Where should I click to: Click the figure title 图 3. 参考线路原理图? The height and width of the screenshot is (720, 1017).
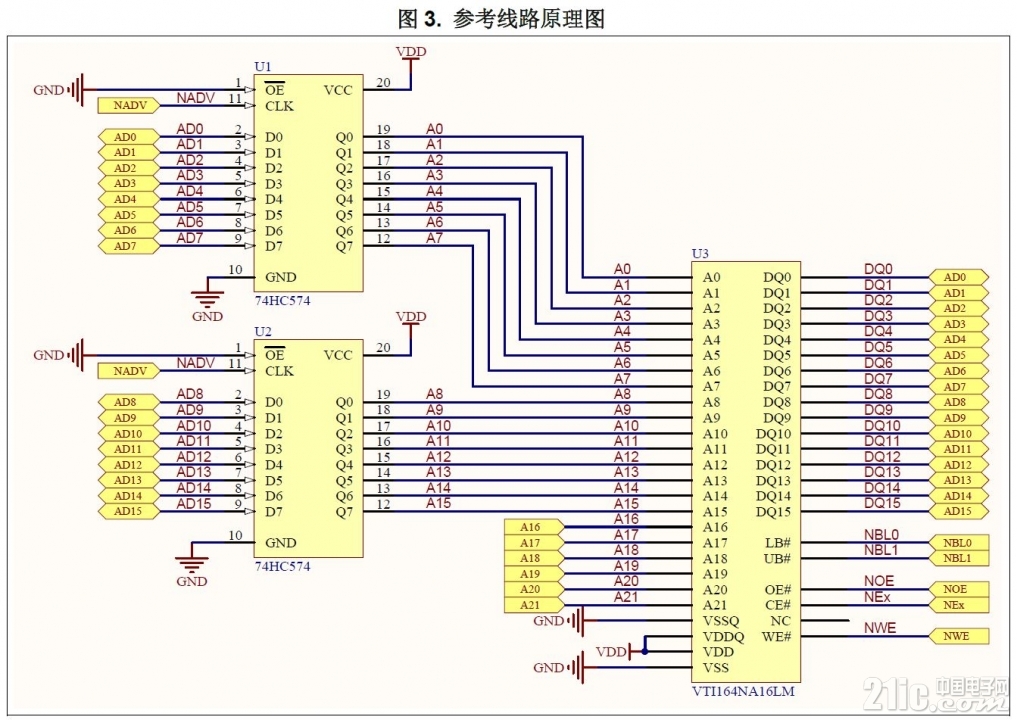point(501,18)
